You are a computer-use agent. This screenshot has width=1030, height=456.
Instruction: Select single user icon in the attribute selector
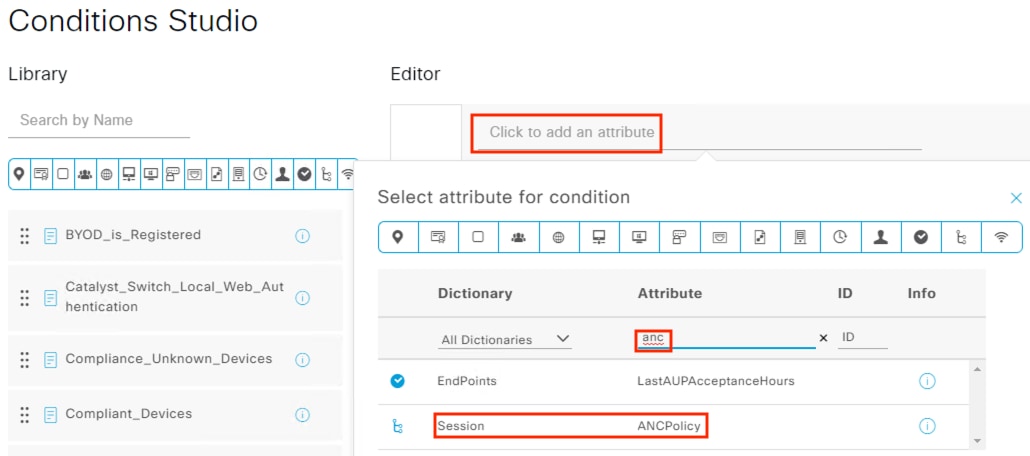880,237
